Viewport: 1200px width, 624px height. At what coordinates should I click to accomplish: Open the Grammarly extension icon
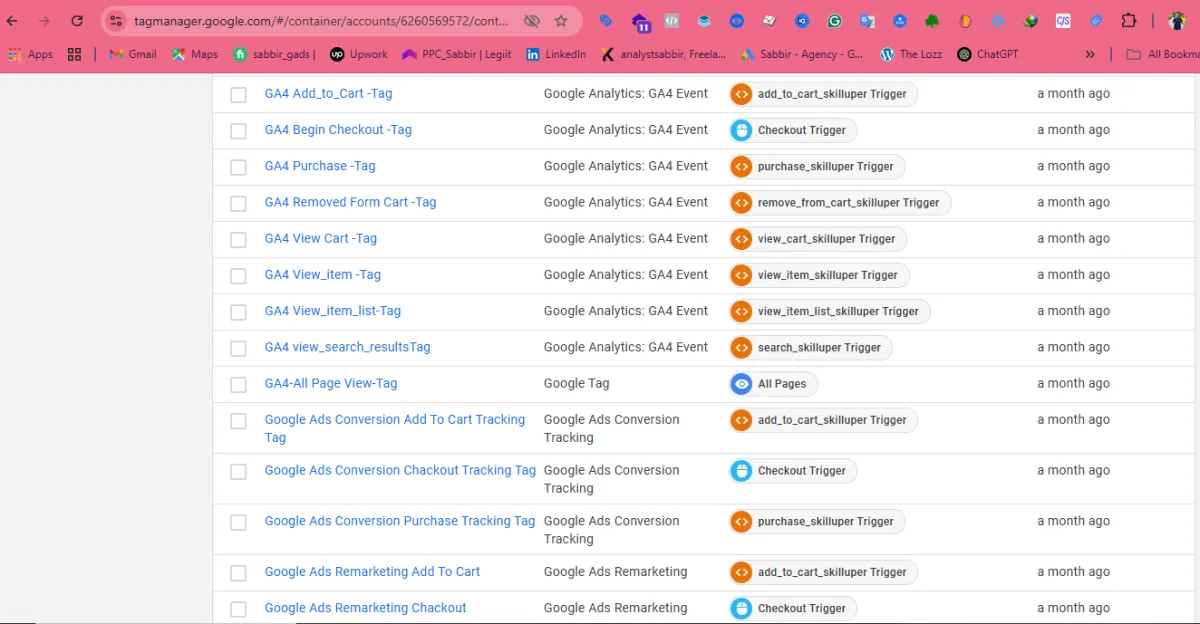(834, 20)
